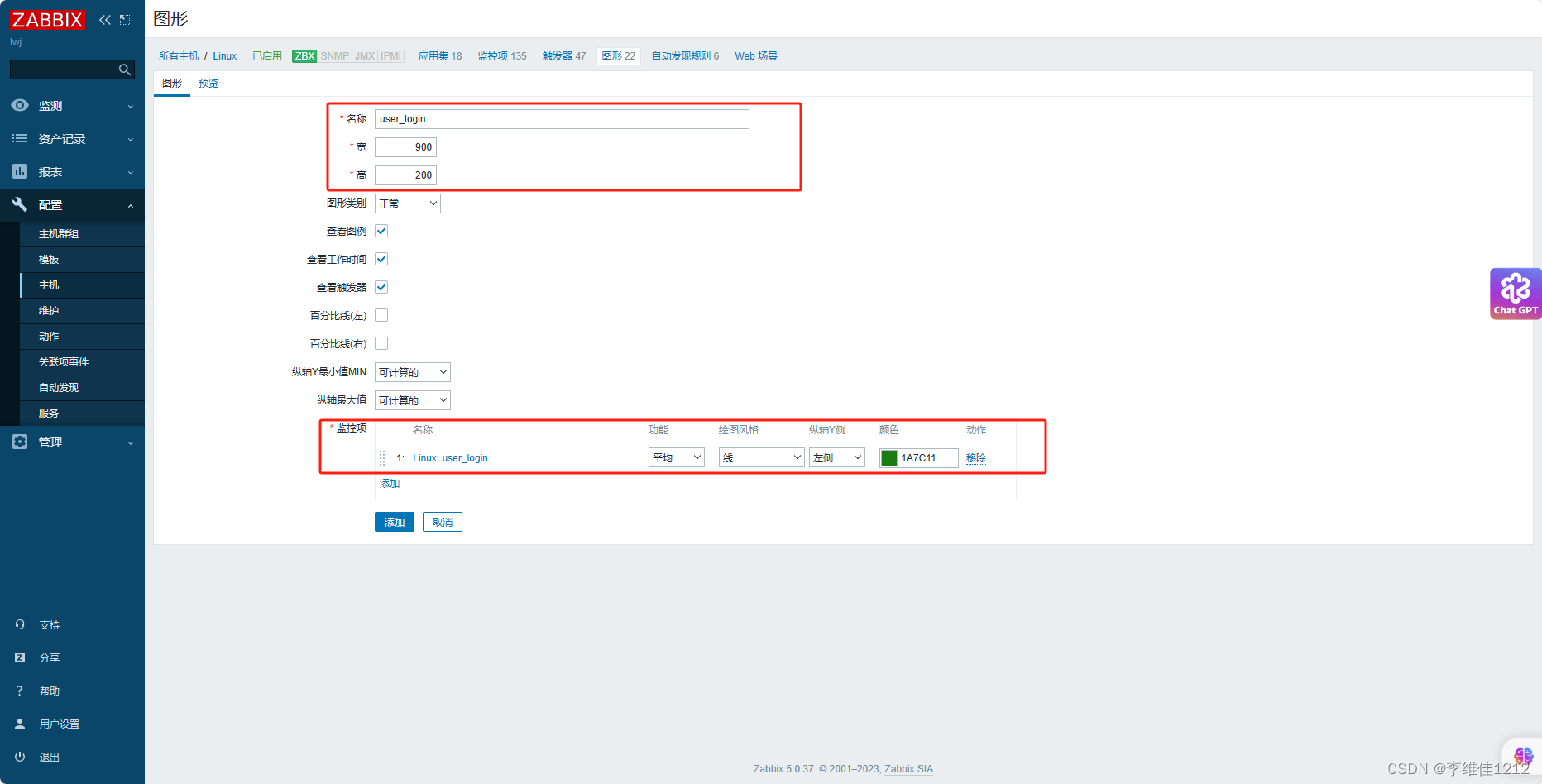Open 自动发现 in the sidebar
Viewport: 1542px width, 784px height.
coord(59,388)
